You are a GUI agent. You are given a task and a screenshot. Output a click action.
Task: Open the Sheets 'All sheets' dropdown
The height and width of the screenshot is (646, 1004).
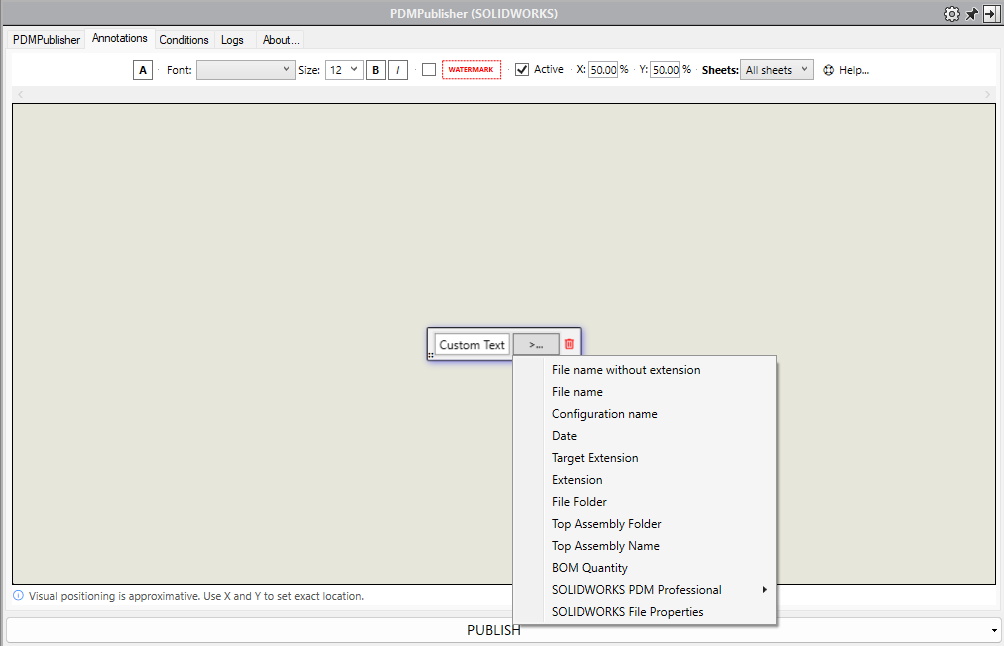click(x=776, y=69)
